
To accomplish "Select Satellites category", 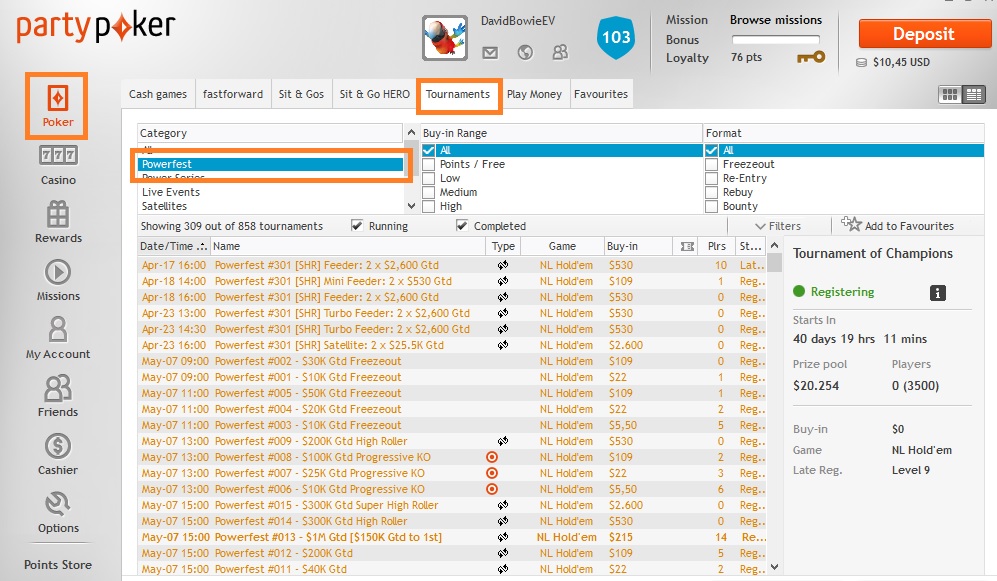I will [x=271, y=206].
